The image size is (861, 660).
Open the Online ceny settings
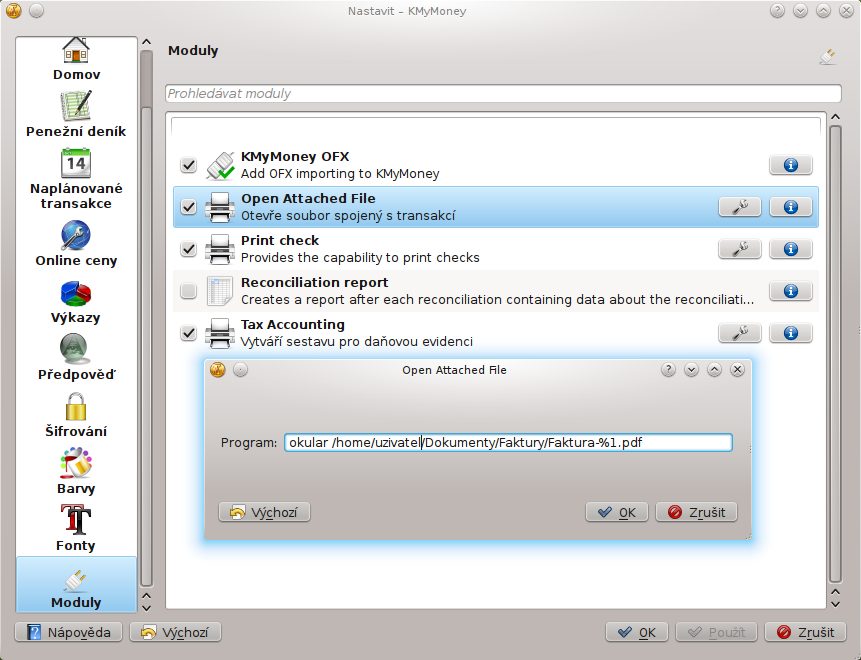tap(76, 244)
